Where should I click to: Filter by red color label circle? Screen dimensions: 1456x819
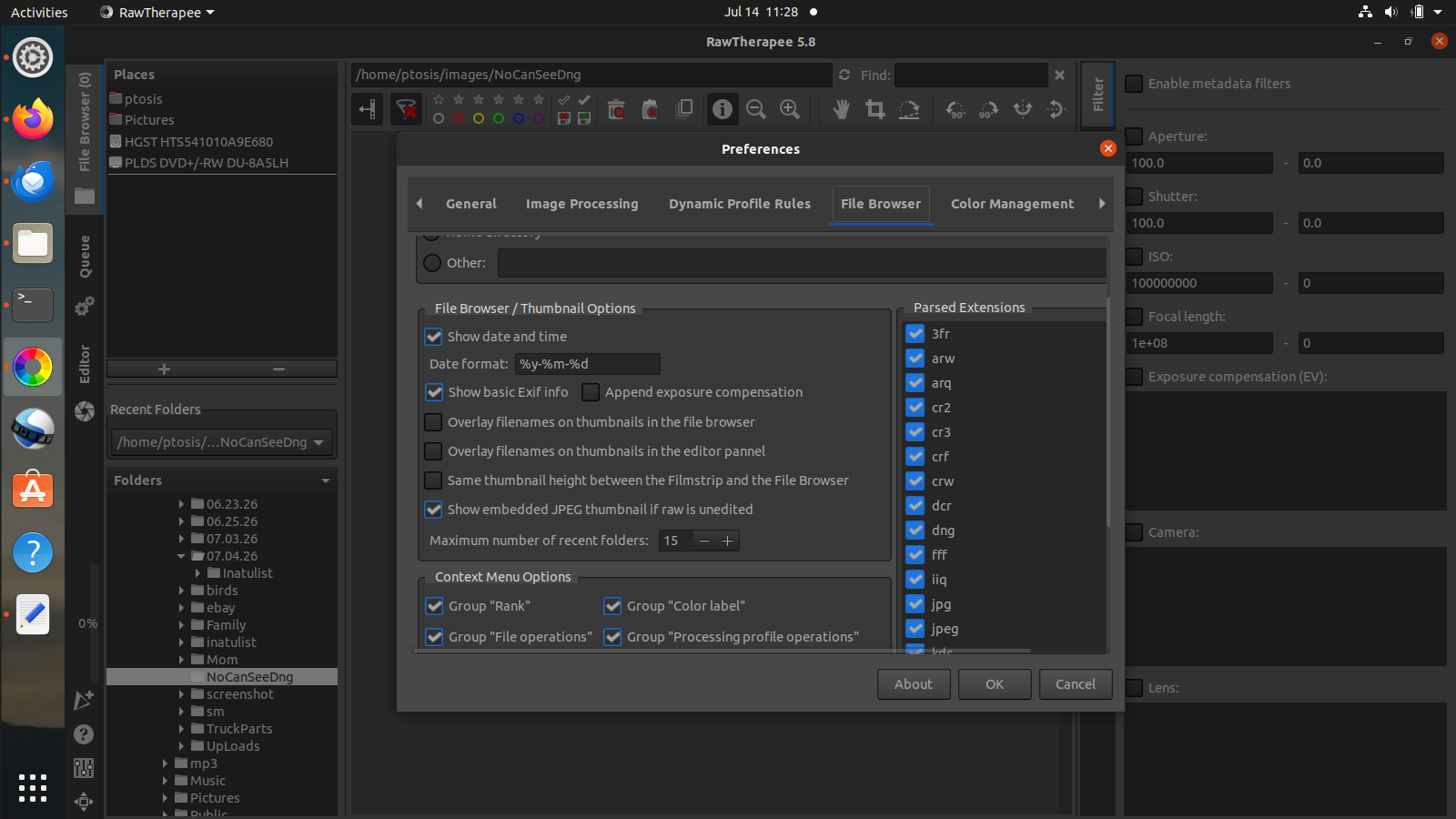coord(459,118)
